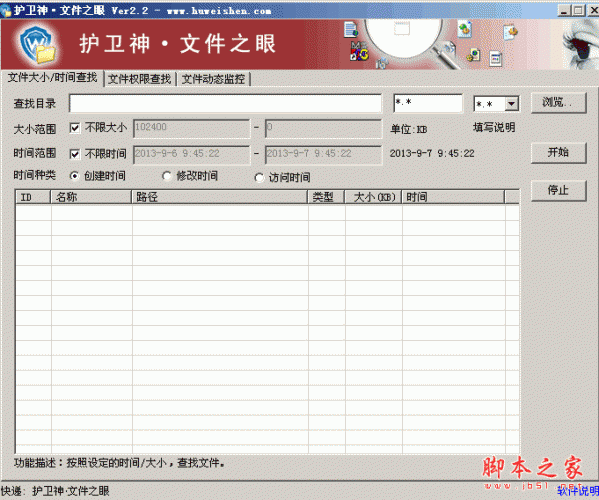Screen dimensions: 599x500
Task: Select the 修改时间 radio button
Action: coord(167,176)
